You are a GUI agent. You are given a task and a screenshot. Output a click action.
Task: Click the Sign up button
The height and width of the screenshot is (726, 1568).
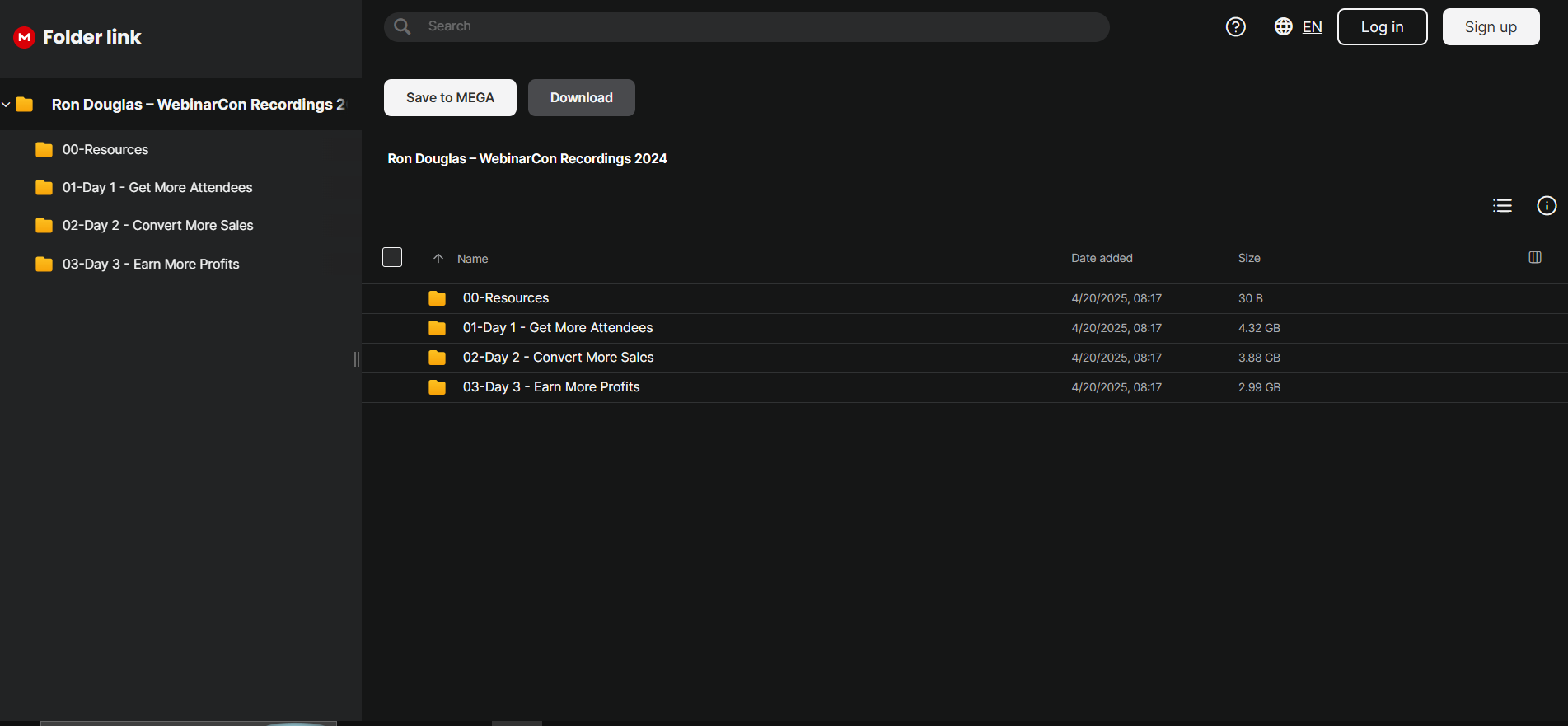point(1491,27)
